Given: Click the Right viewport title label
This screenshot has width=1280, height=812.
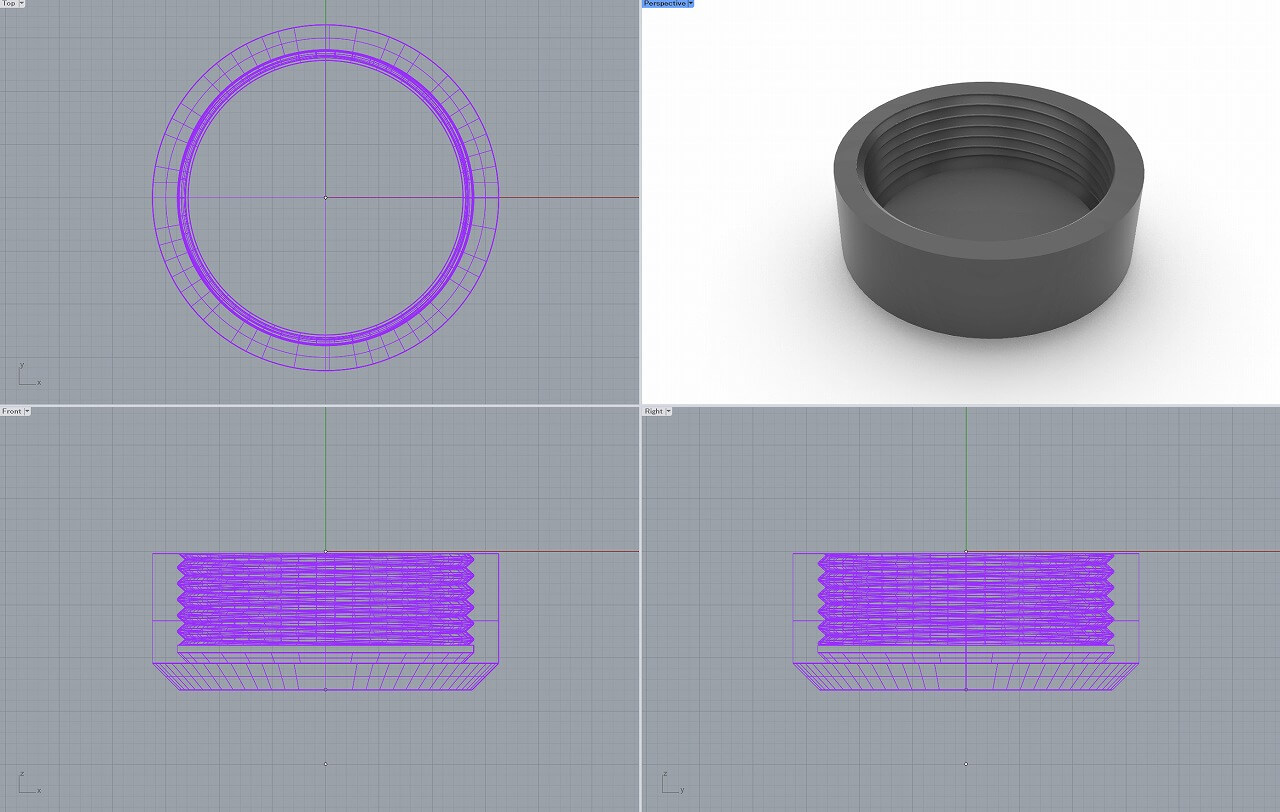Looking at the screenshot, I should 653,411.
